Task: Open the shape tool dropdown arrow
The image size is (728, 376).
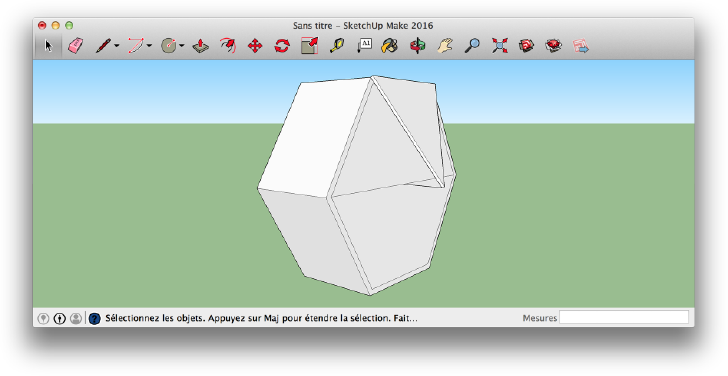Action: (182, 45)
